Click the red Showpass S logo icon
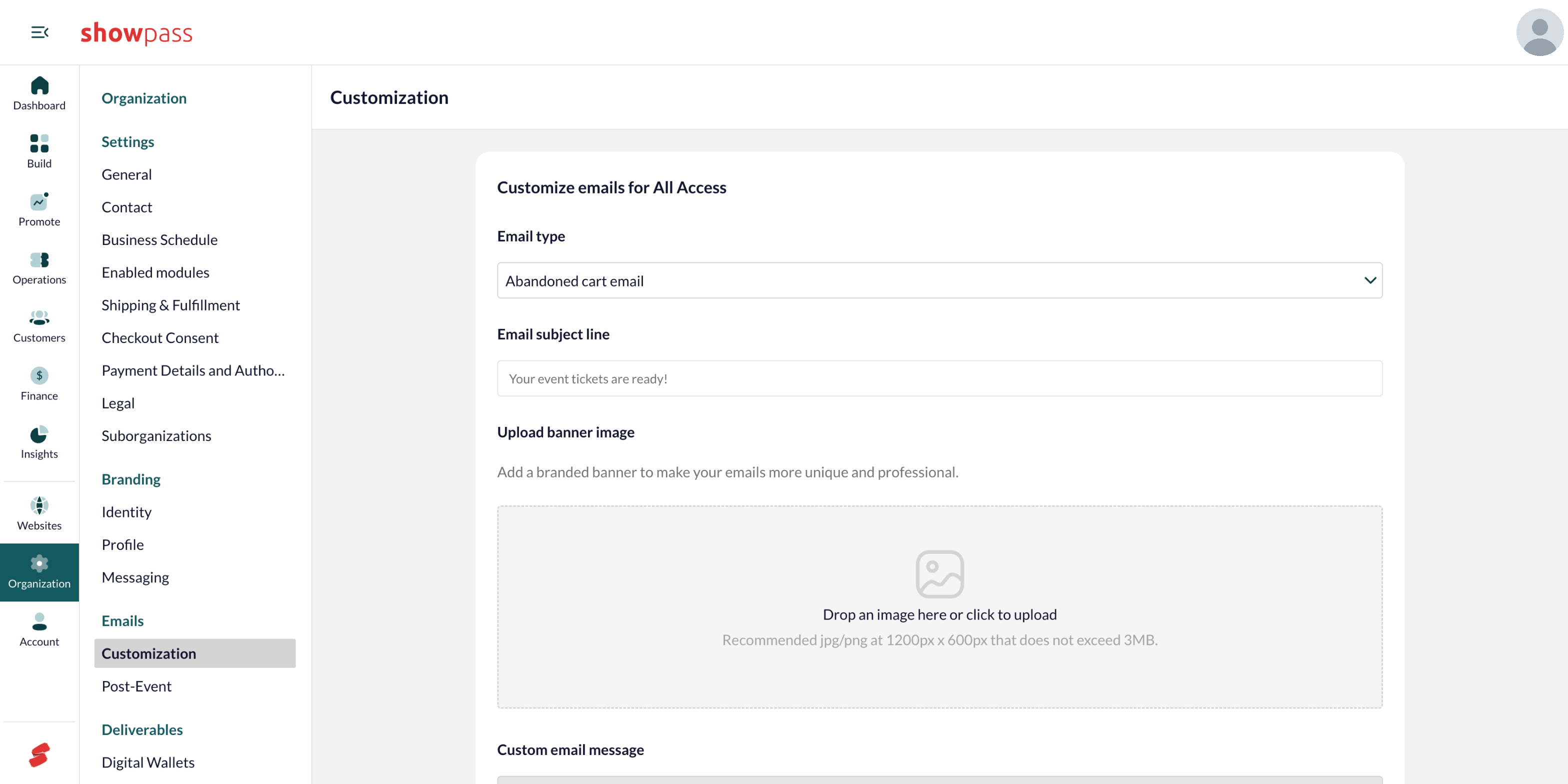This screenshot has width=1568, height=784. 39,755
